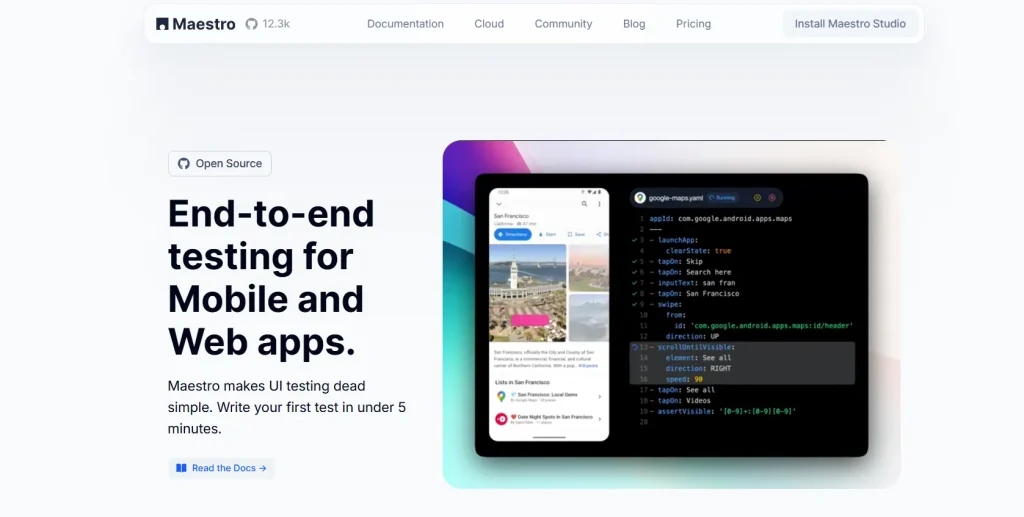1024x517 pixels.
Task: Click the 'direction: RIGHT' code line
Action: pyautogui.click(x=698, y=369)
